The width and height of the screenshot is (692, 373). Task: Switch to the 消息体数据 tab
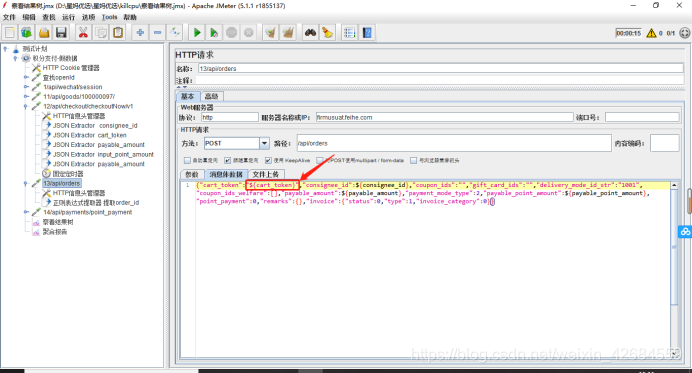point(226,174)
